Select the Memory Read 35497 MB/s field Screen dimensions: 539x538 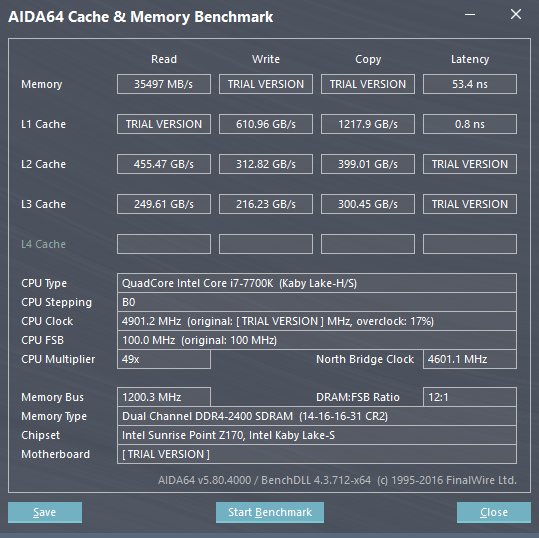(x=164, y=84)
